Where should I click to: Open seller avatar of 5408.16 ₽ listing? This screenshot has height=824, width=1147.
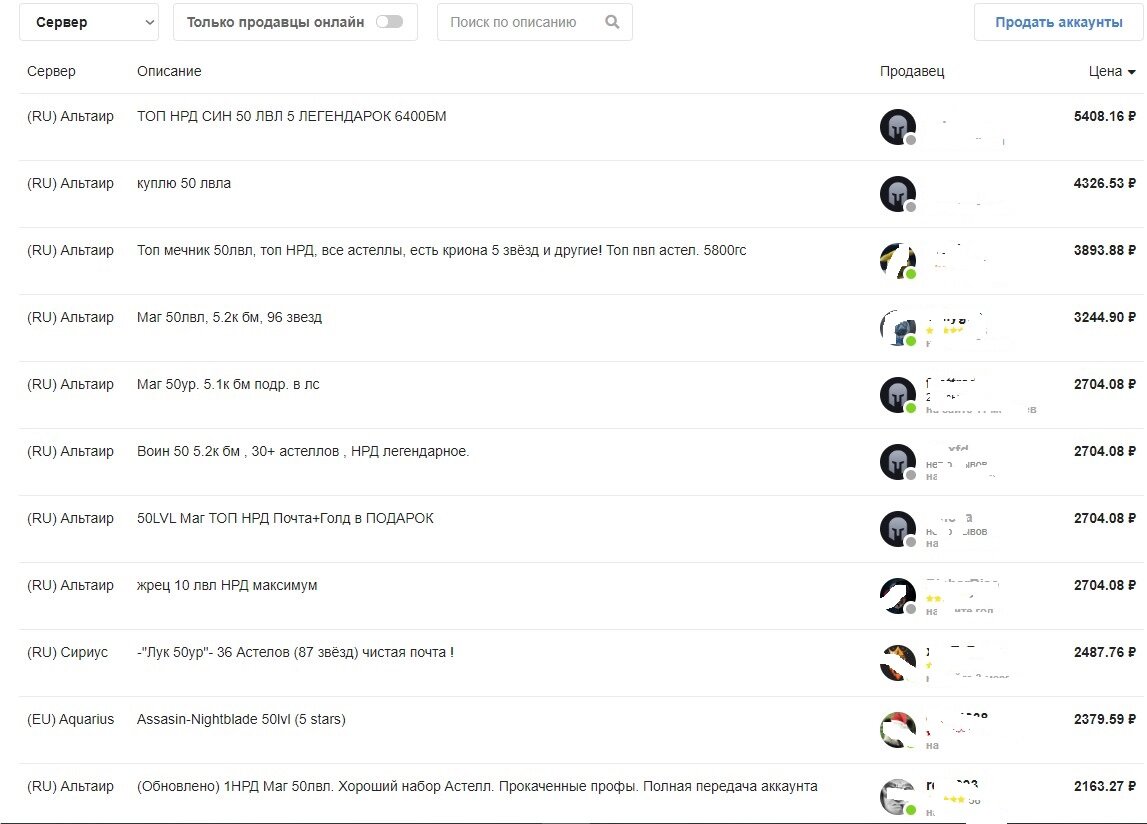(898, 127)
